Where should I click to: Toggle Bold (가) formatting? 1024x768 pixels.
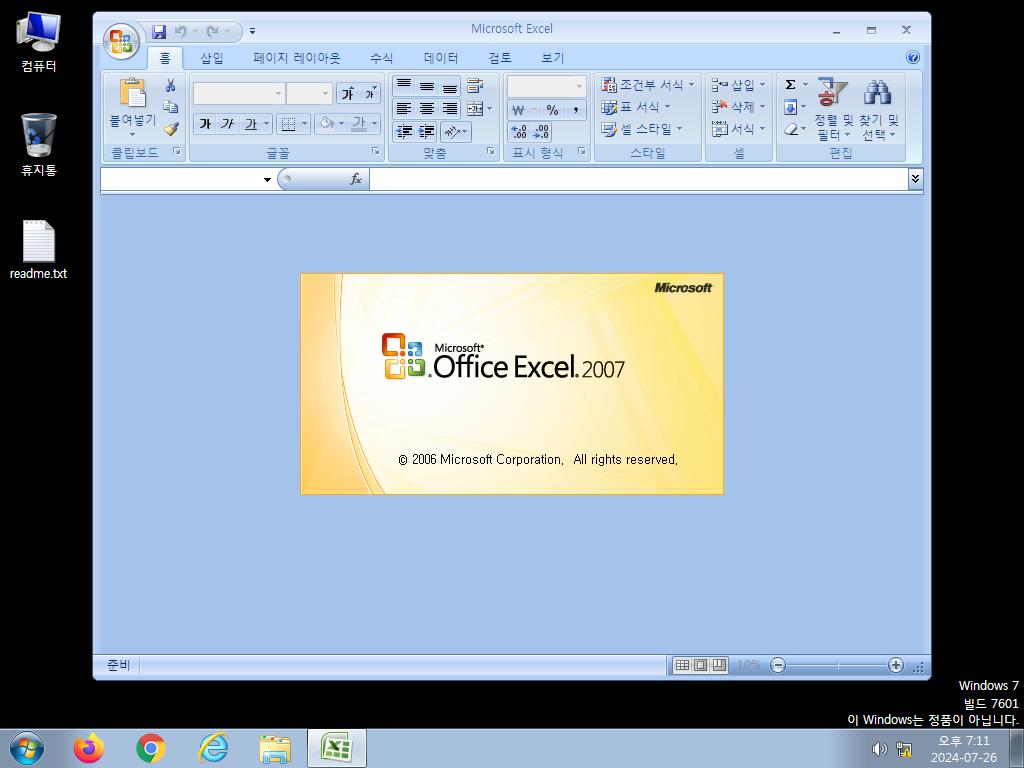(x=205, y=123)
